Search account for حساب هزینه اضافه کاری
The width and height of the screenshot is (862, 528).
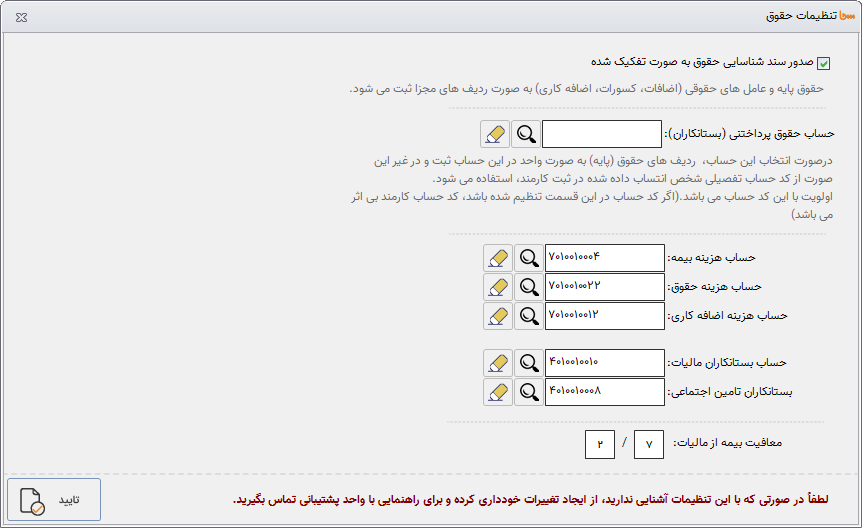[529, 316]
